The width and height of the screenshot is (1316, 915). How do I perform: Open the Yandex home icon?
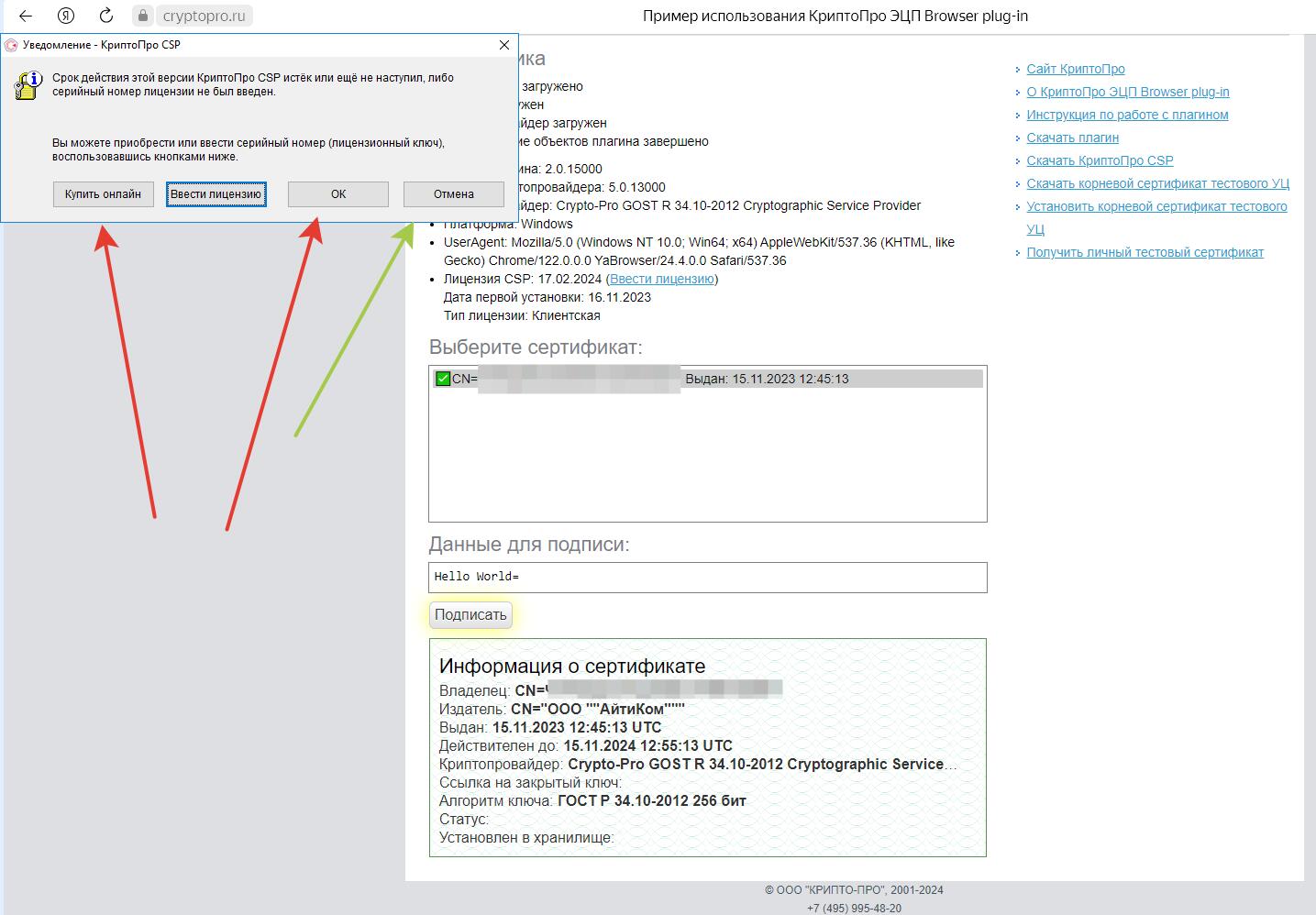tap(66, 16)
